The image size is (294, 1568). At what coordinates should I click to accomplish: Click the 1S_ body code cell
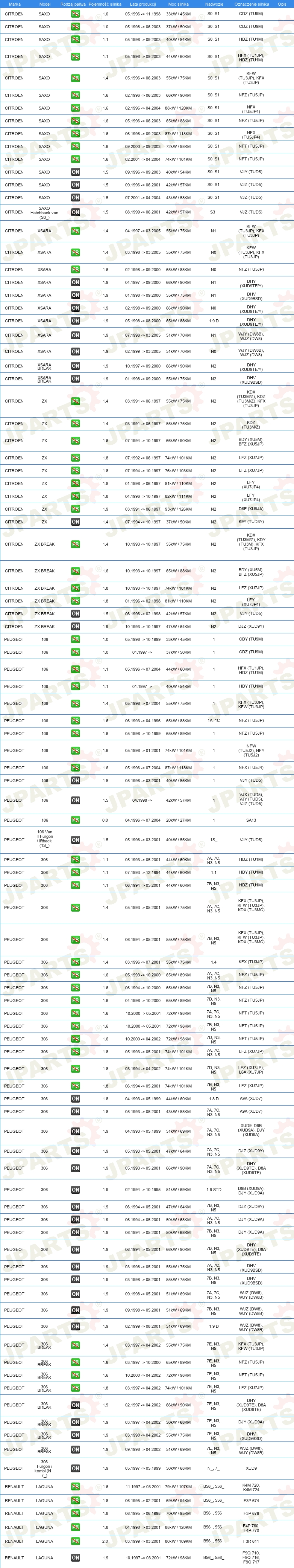213,840
